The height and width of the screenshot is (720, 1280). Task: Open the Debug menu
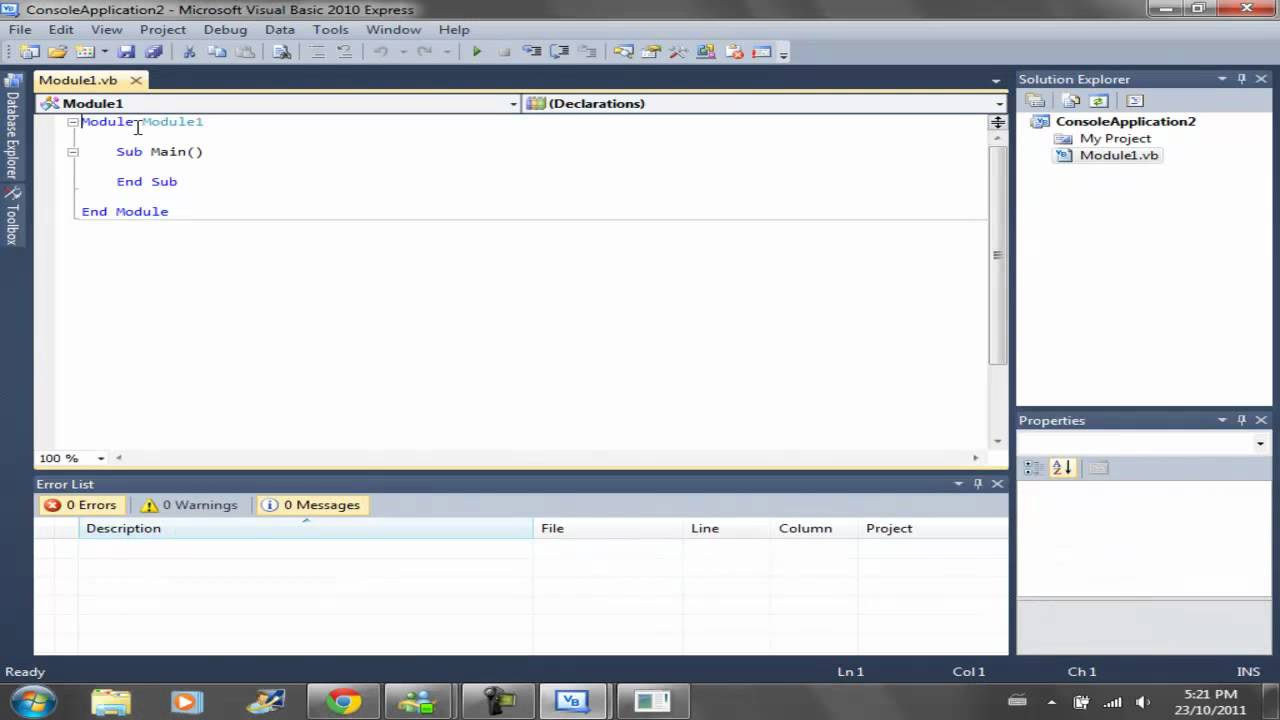[x=225, y=30]
